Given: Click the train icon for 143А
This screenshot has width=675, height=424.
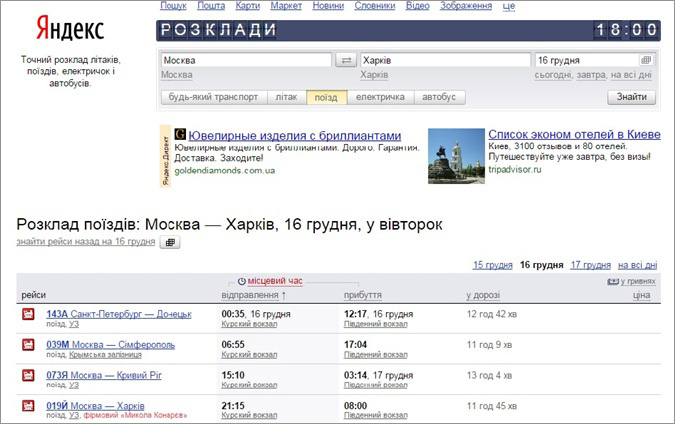Looking at the screenshot, I should click(x=28, y=315).
